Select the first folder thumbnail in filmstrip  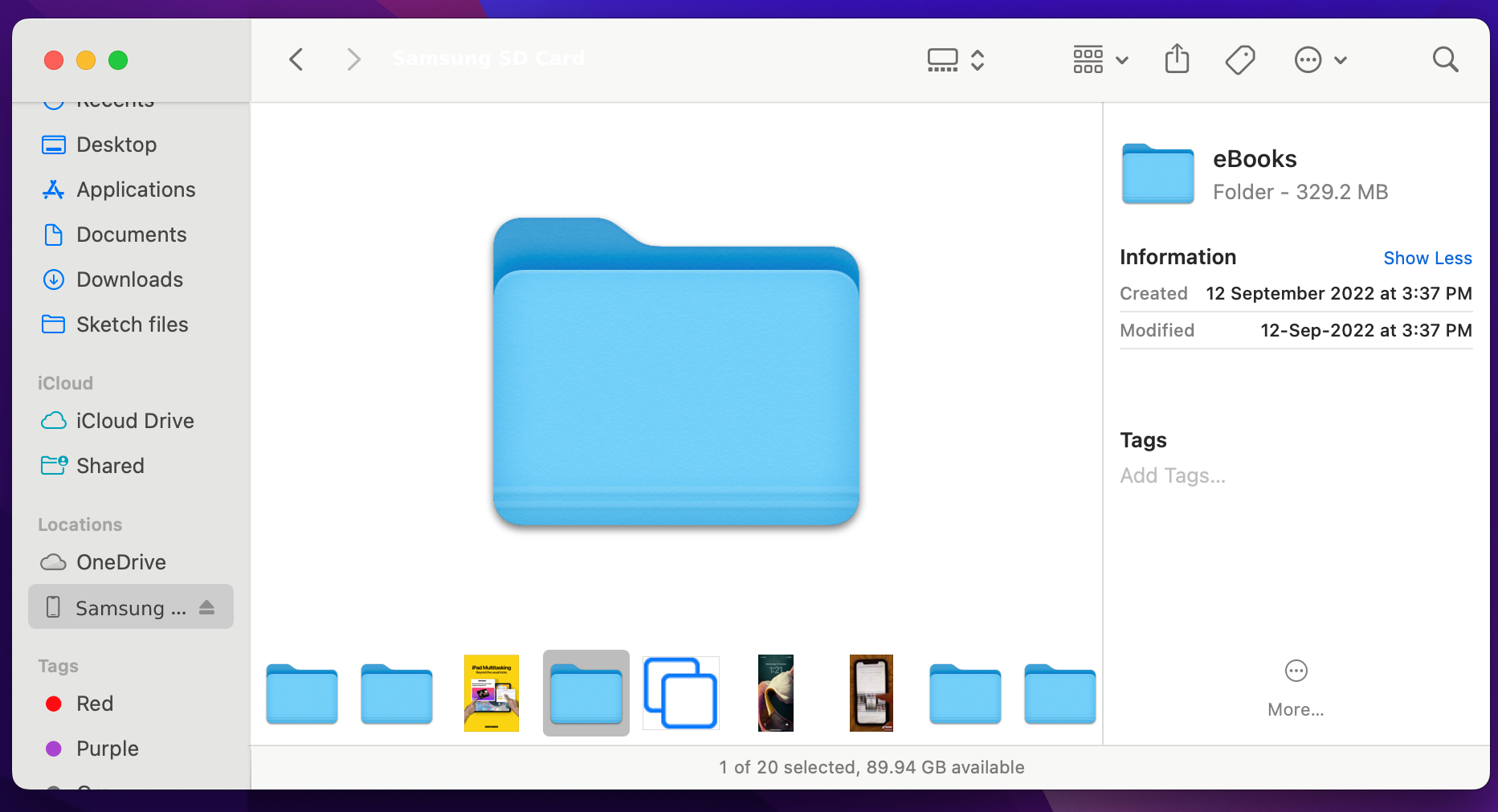tap(302, 694)
